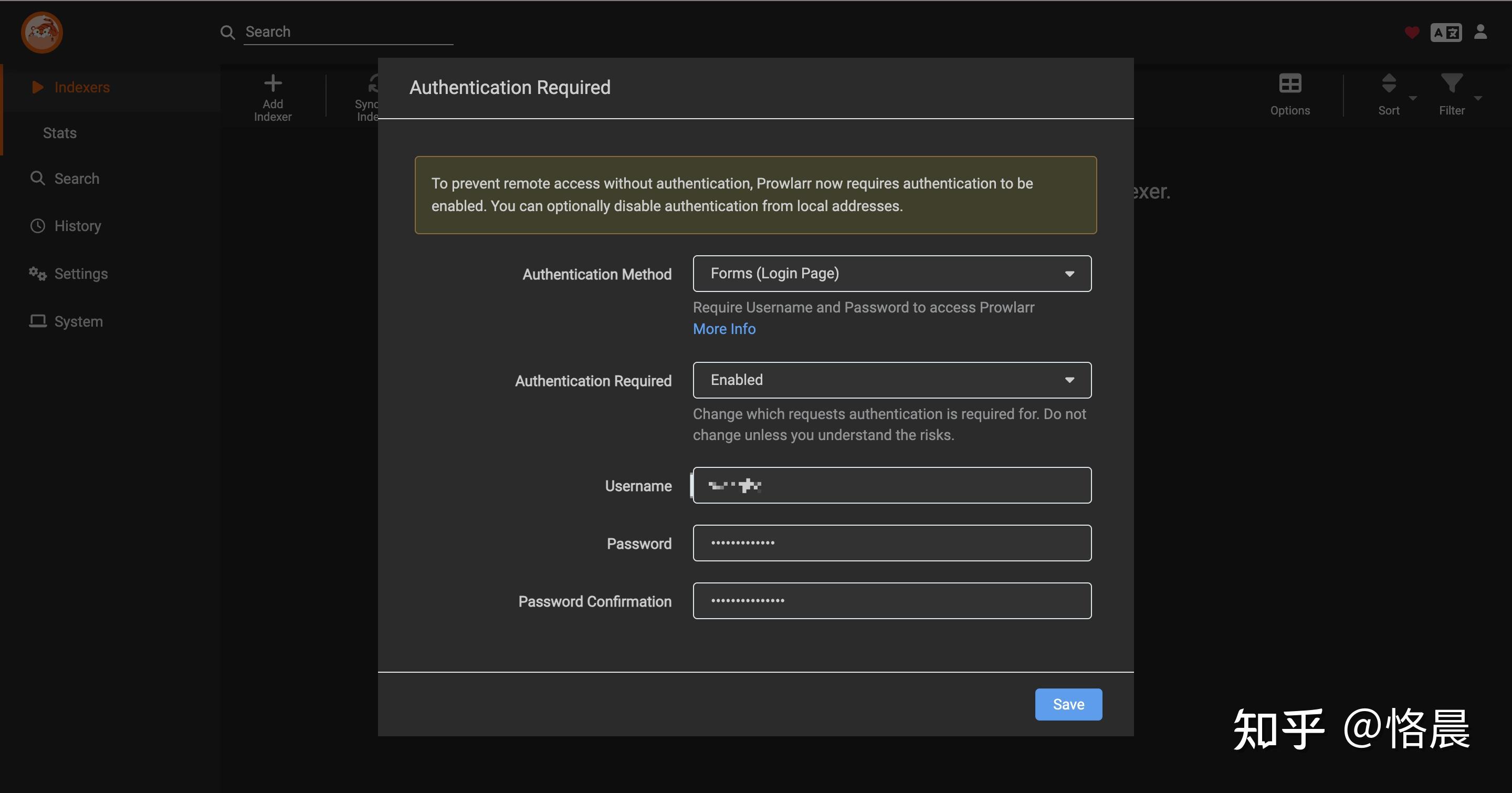Open the Options table icon
Image resolution: width=1512 pixels, height=793 pixels.
(x=1289, y=84)
